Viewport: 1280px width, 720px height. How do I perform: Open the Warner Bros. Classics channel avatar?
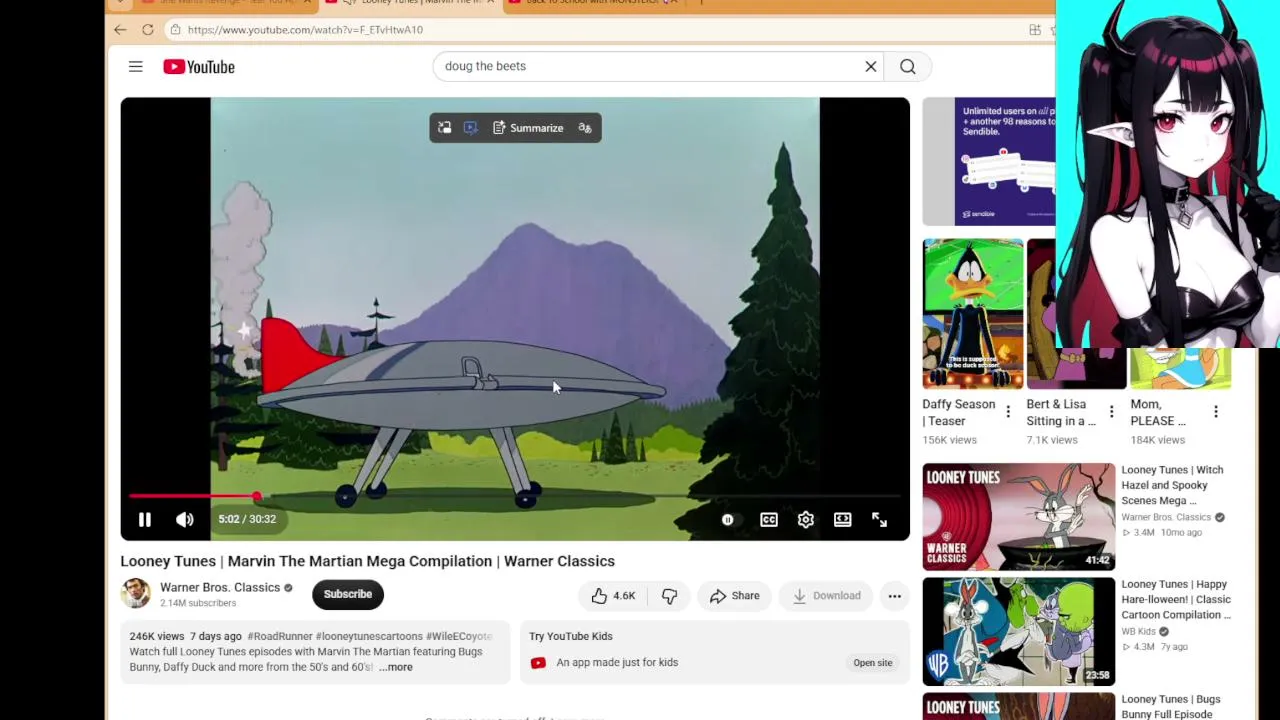click(x=136, y=593)
